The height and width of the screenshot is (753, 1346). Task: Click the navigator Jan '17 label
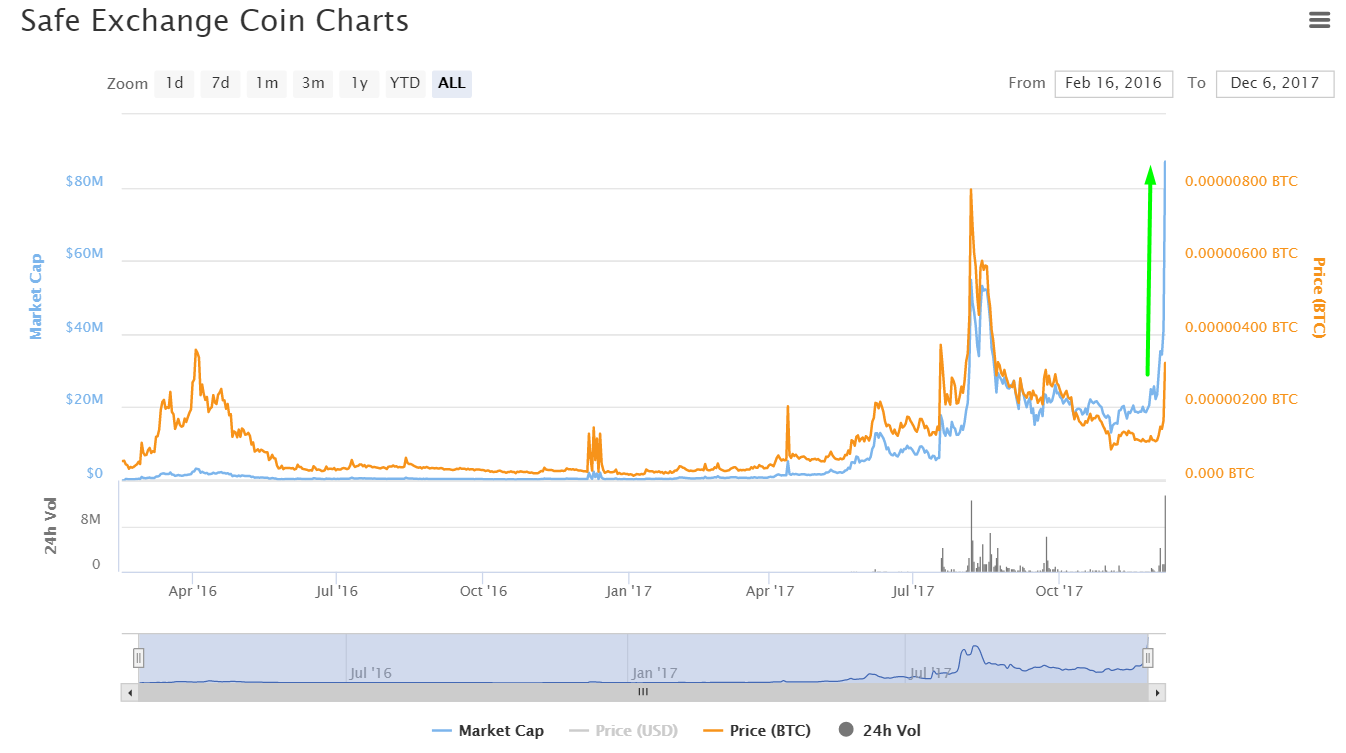(x=654, y=673)
